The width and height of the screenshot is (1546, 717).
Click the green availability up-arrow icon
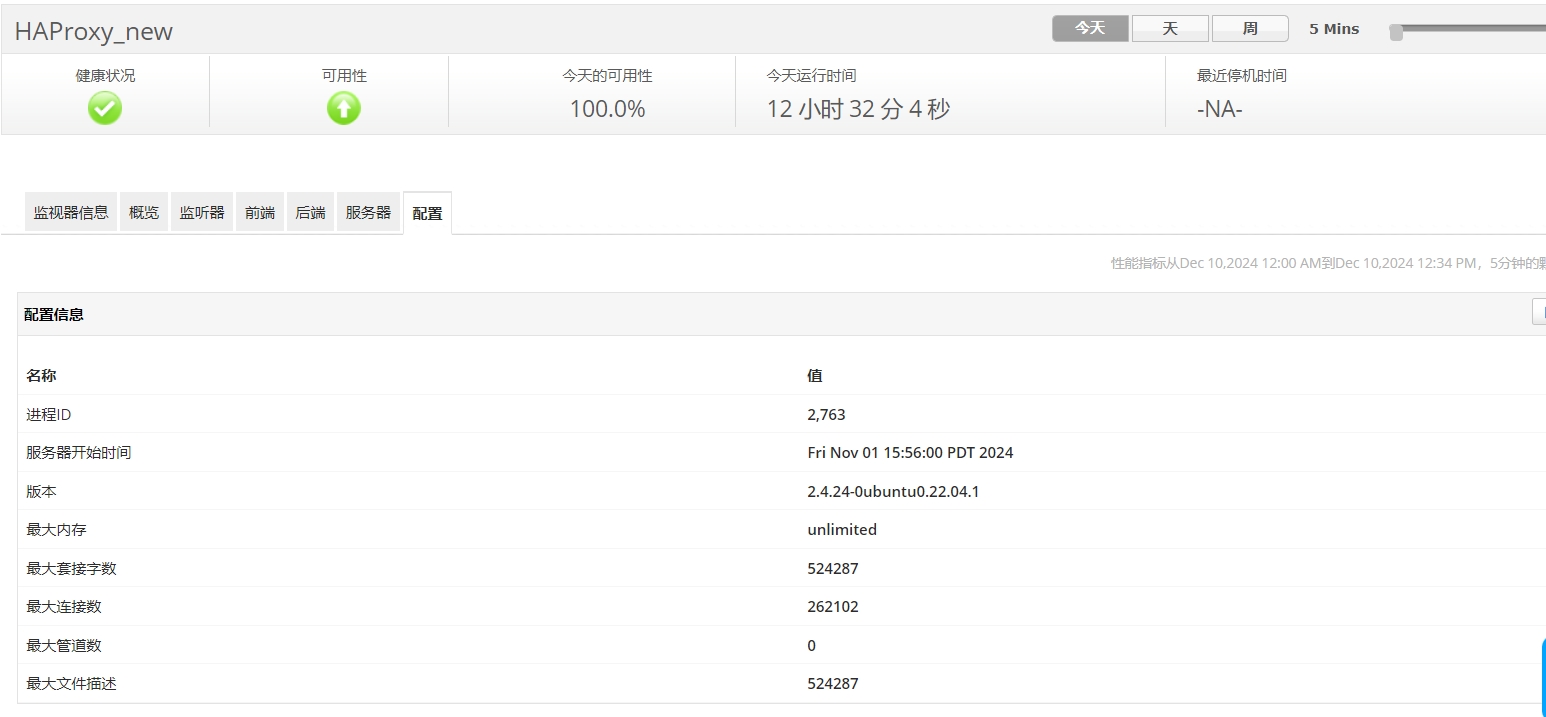click(x=343, y=108)
